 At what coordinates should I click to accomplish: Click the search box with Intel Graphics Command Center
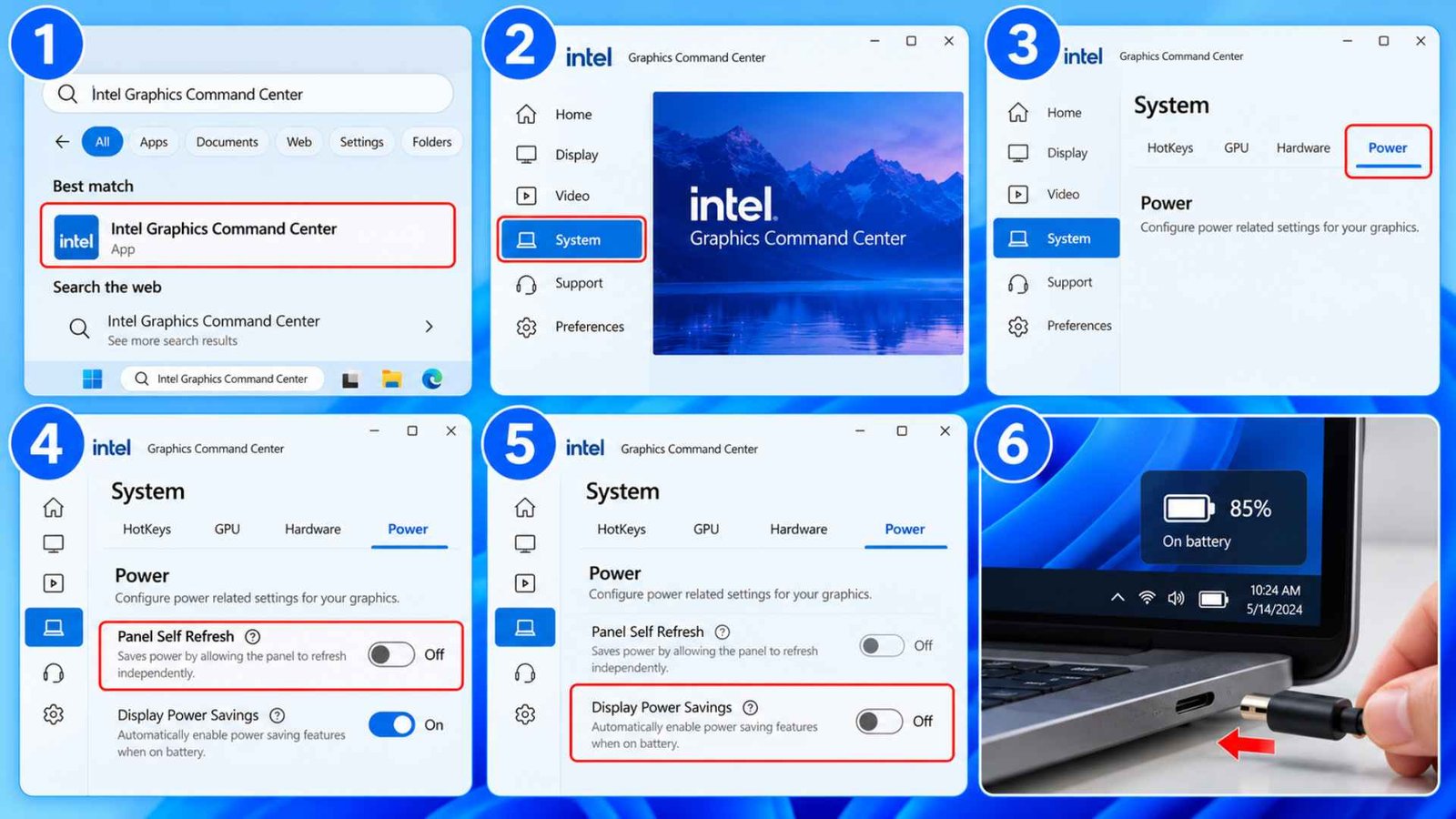(x=248, y=94)
